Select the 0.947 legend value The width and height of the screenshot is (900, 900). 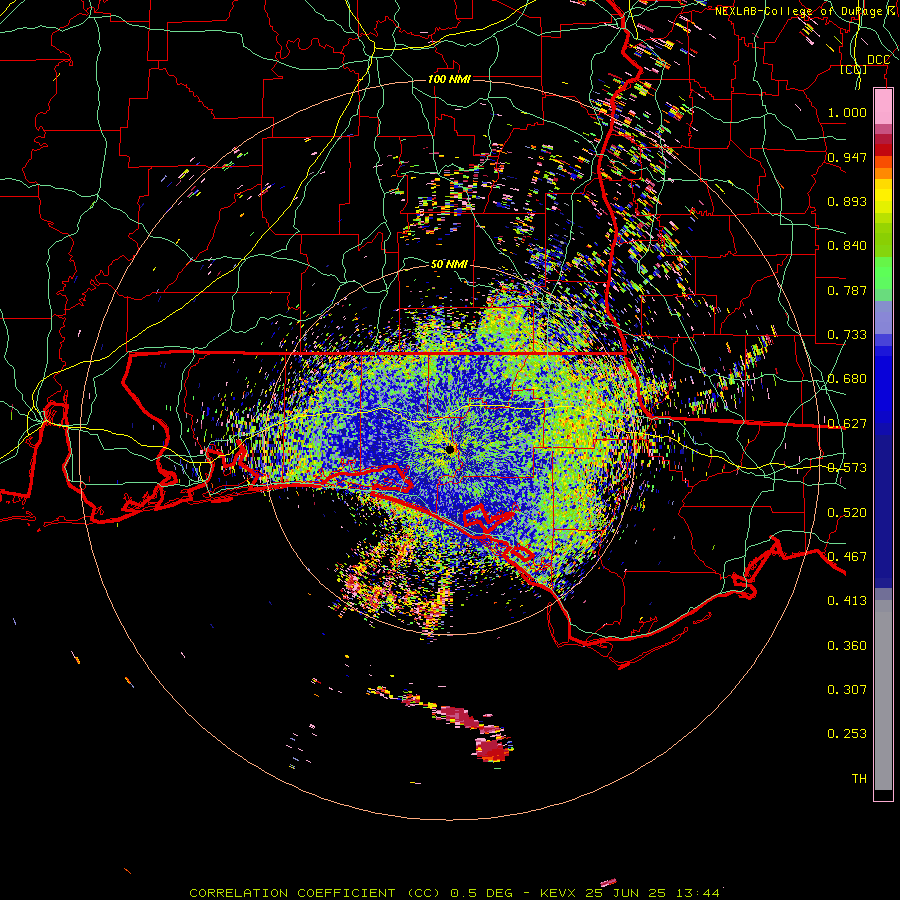point(847,157)
